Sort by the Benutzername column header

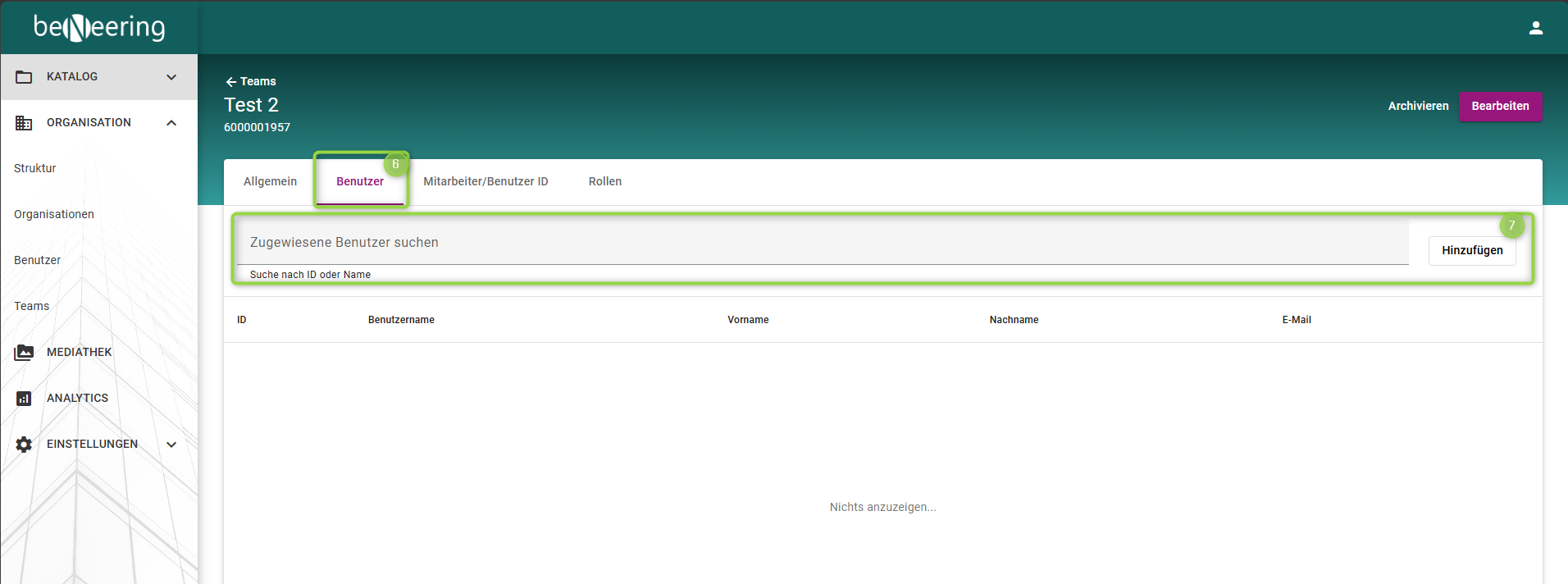pyautogui.click(x=401, y=320)
